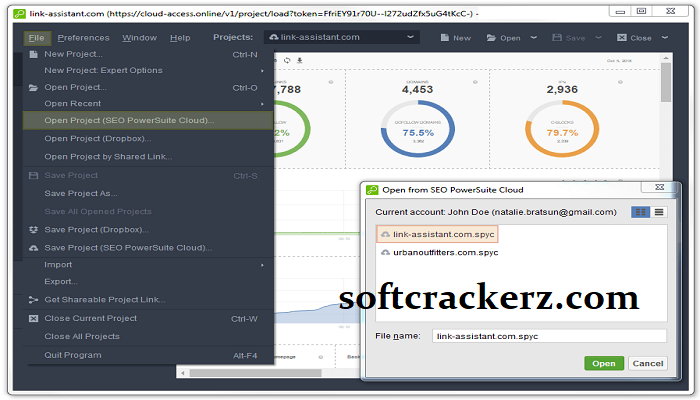Select urbanoutfitters.com.spyc in file list
Screen dimensions: 700x400
(x=440, y=253)
